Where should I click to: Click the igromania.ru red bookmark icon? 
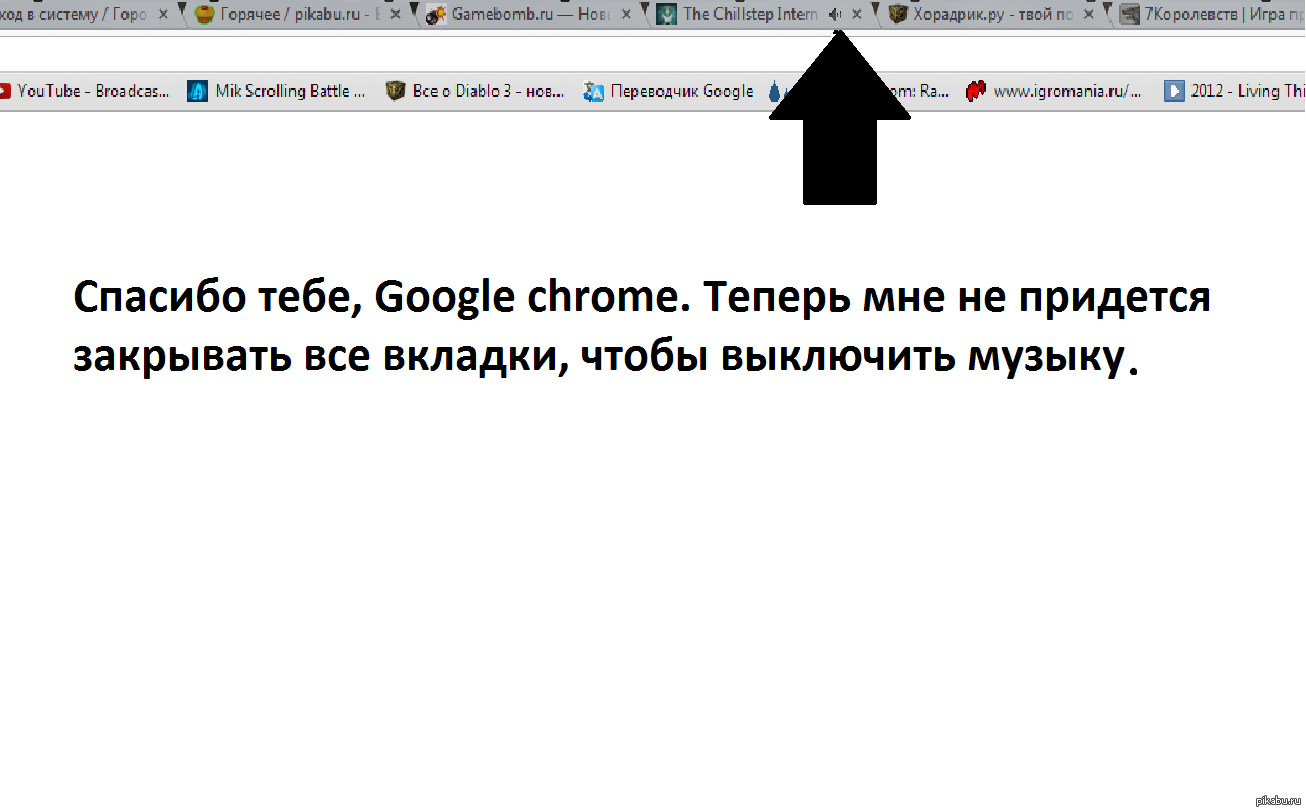click(975, 91)
